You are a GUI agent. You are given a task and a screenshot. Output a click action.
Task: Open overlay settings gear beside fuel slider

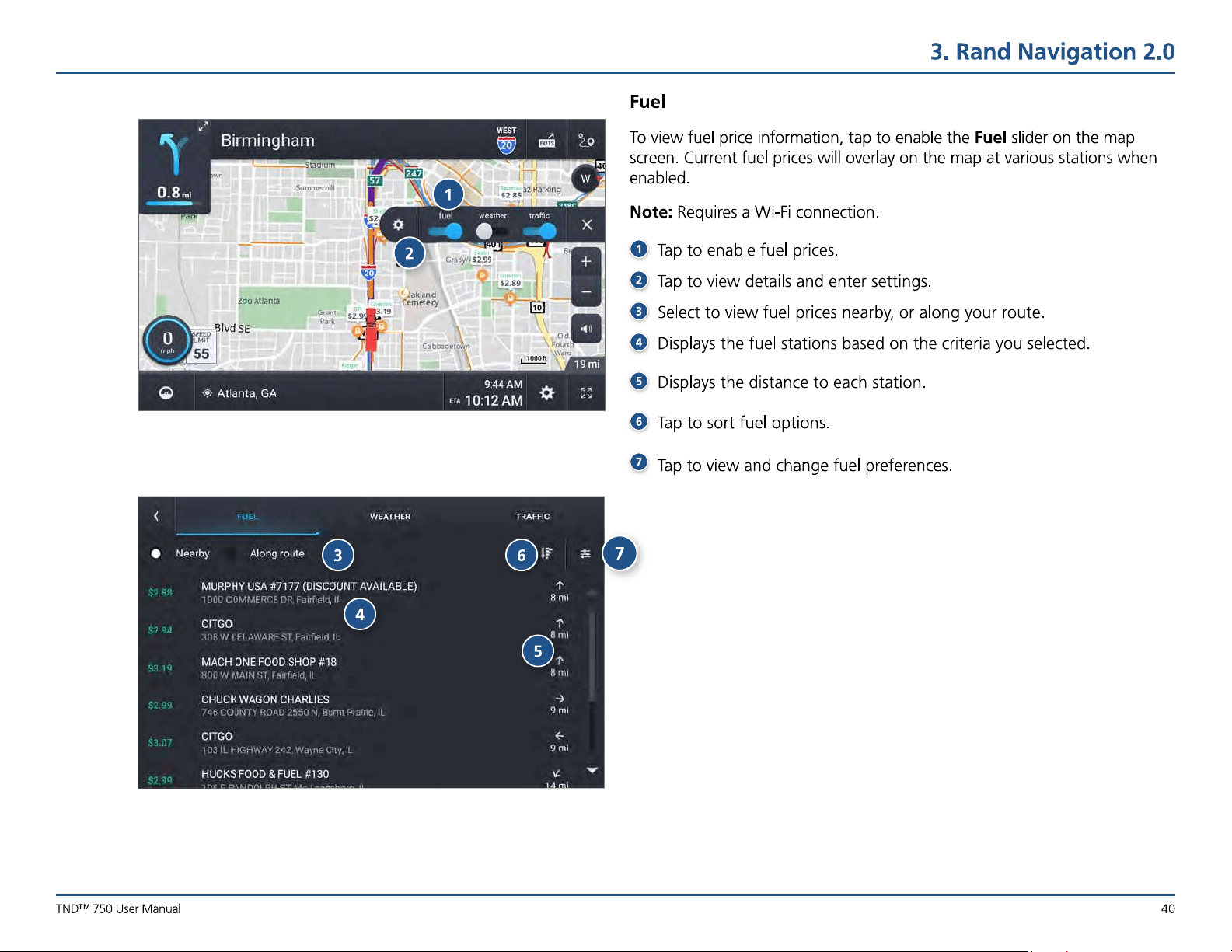[x=398, y=225]
